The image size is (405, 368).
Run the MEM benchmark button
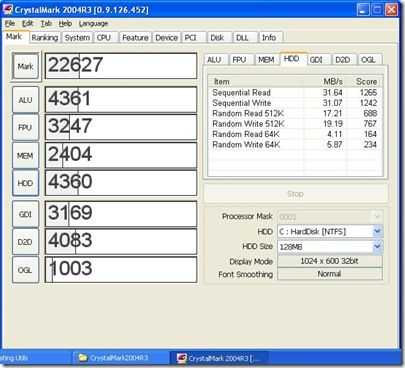click(x=26, y=155)
